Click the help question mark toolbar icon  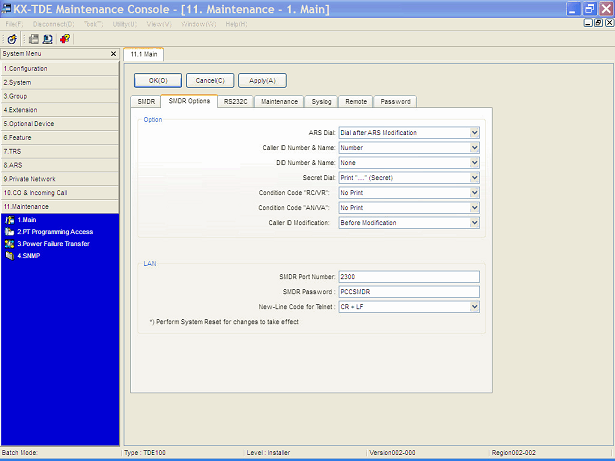65,38
